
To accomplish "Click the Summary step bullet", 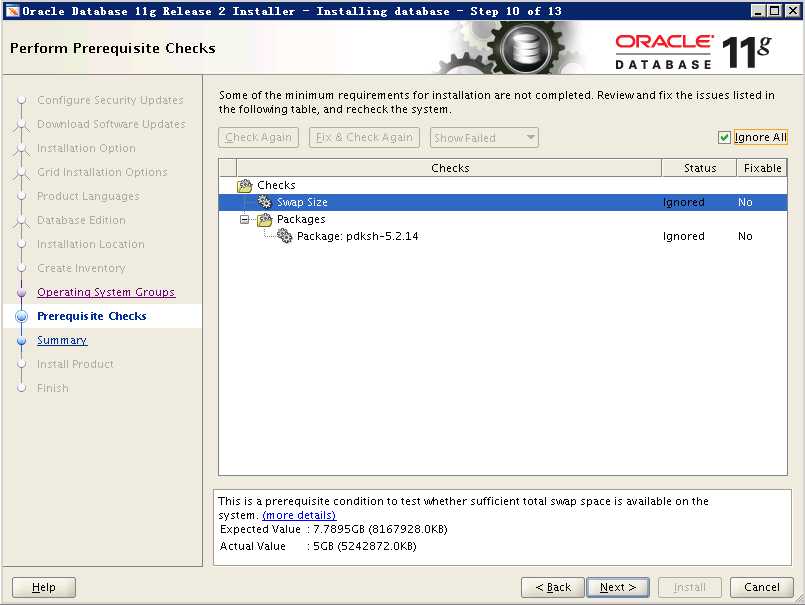I will click(x=22, y=341).
